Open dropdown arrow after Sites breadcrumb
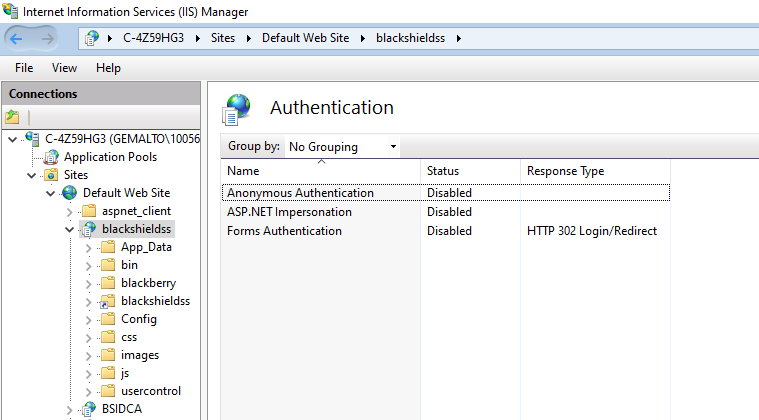The height and width of the screenshot is (420, 759). coord(249,38)
